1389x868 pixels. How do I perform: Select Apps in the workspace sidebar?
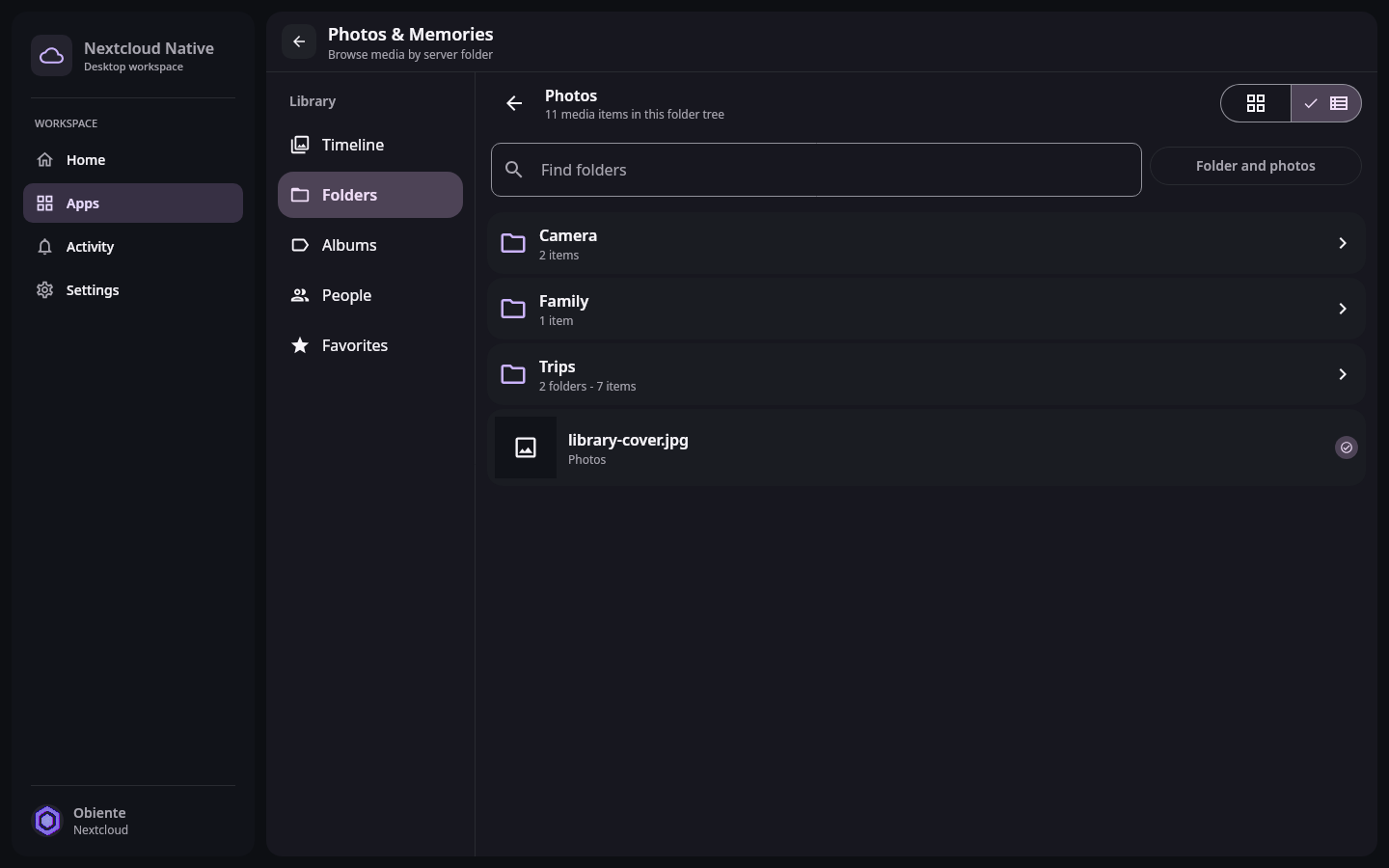[133, 203]
